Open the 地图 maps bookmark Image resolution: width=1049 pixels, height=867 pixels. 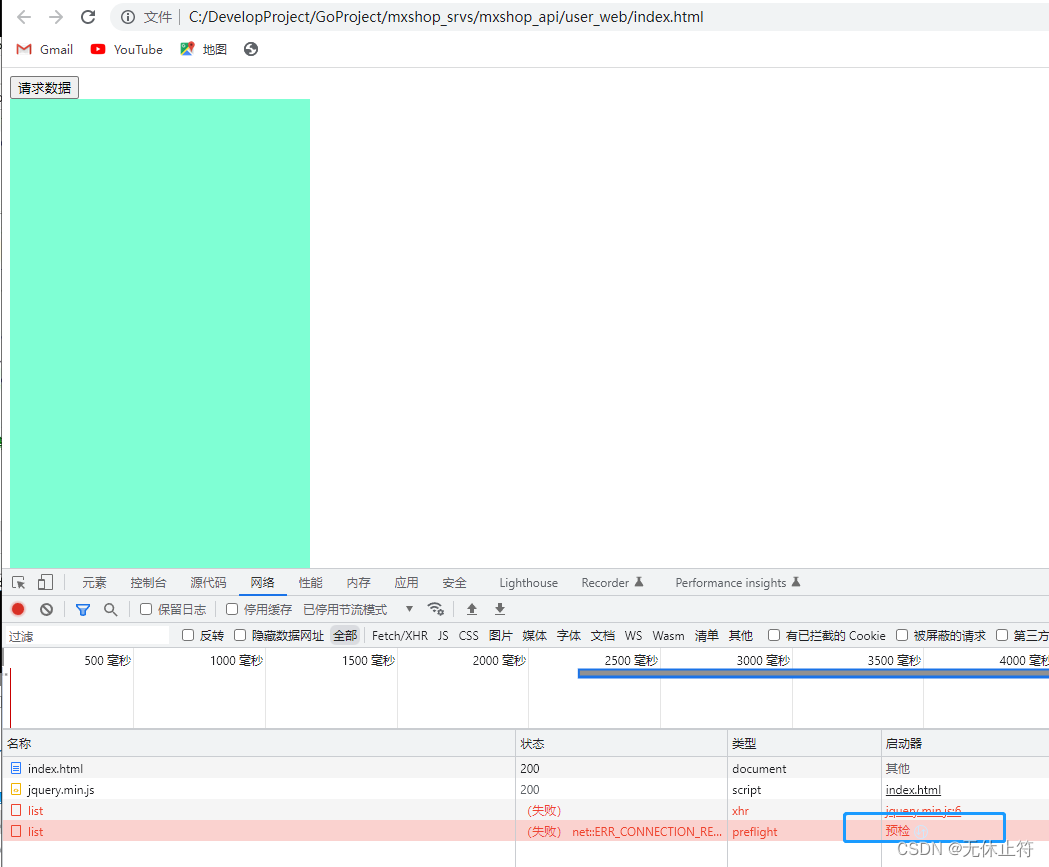tap(203, 50)
